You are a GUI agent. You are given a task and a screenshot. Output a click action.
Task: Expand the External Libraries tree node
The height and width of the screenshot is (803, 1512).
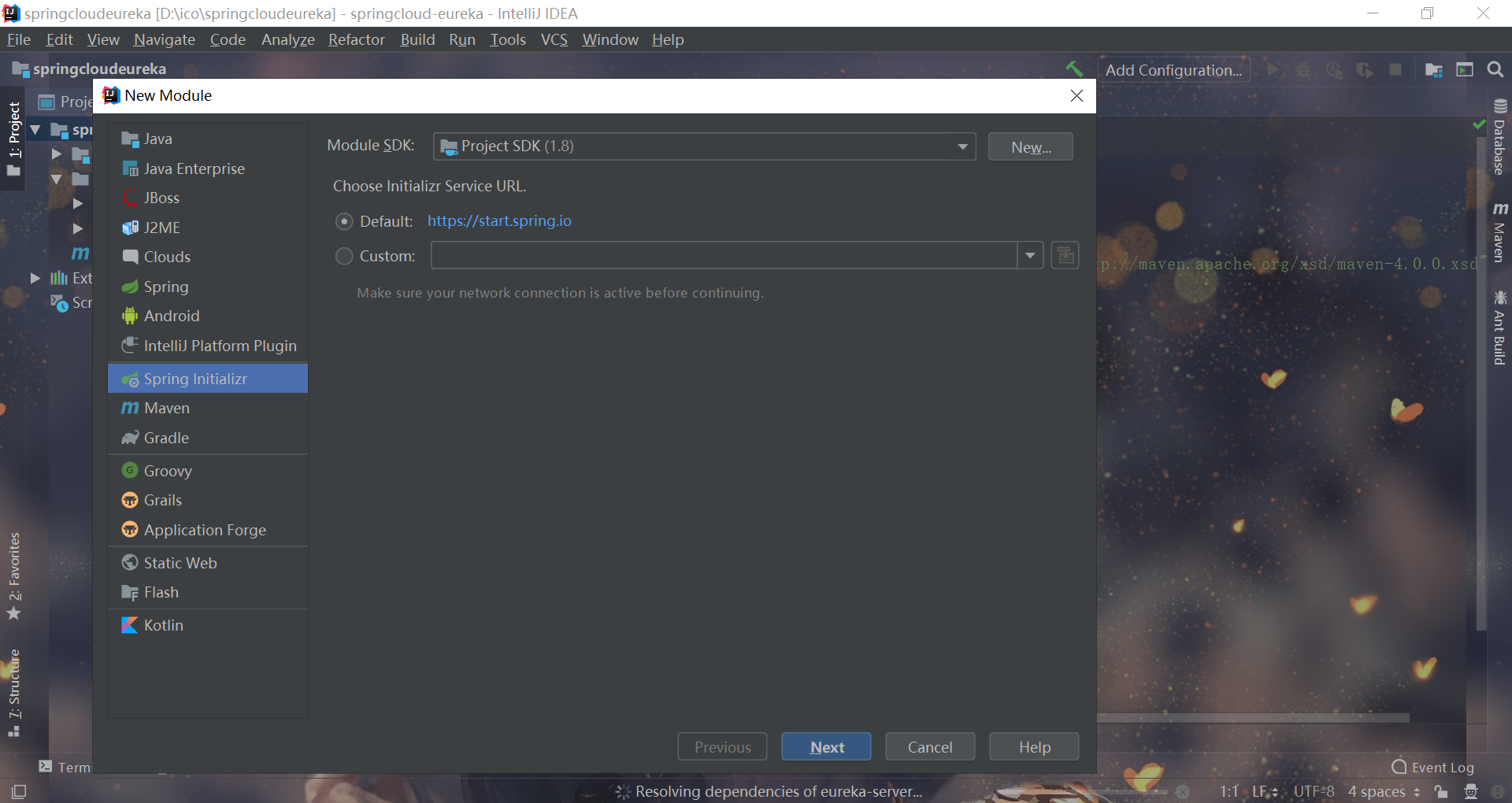tap(35, 278)
